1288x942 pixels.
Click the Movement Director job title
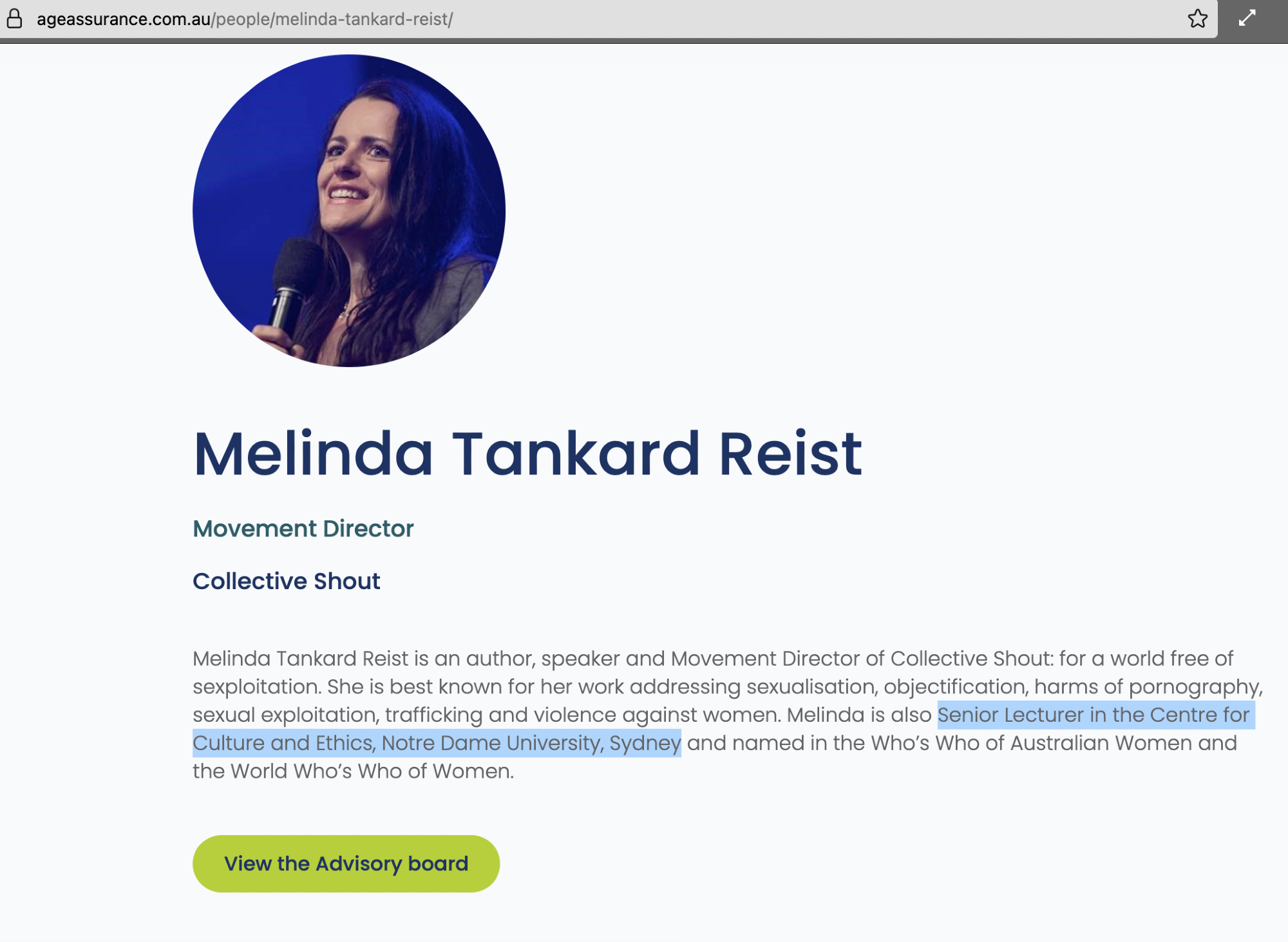[x=303, y=529]
